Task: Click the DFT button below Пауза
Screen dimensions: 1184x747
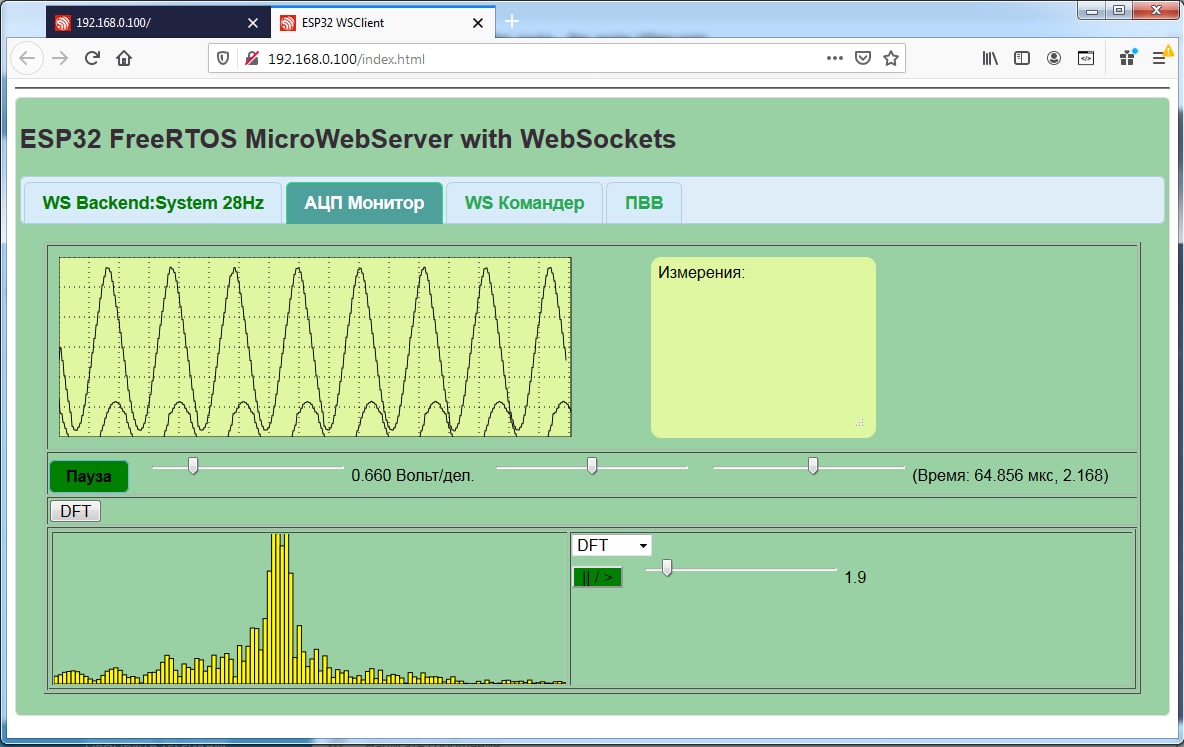Action: [76, 511]
